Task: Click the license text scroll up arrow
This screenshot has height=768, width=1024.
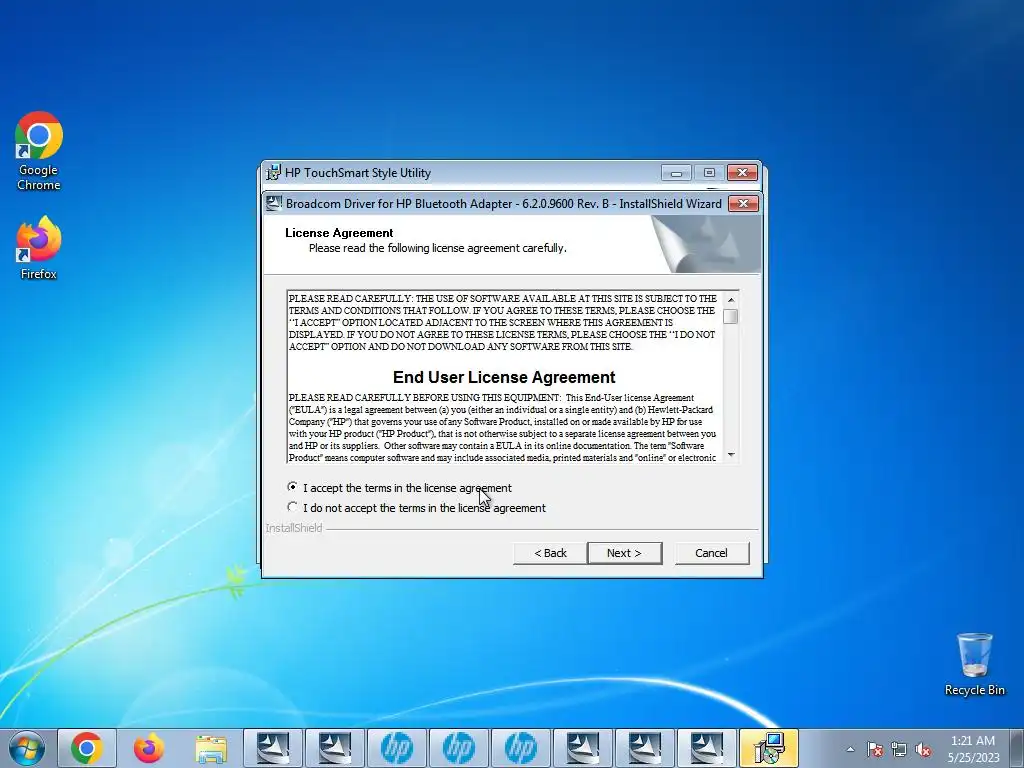Action: 731,300
